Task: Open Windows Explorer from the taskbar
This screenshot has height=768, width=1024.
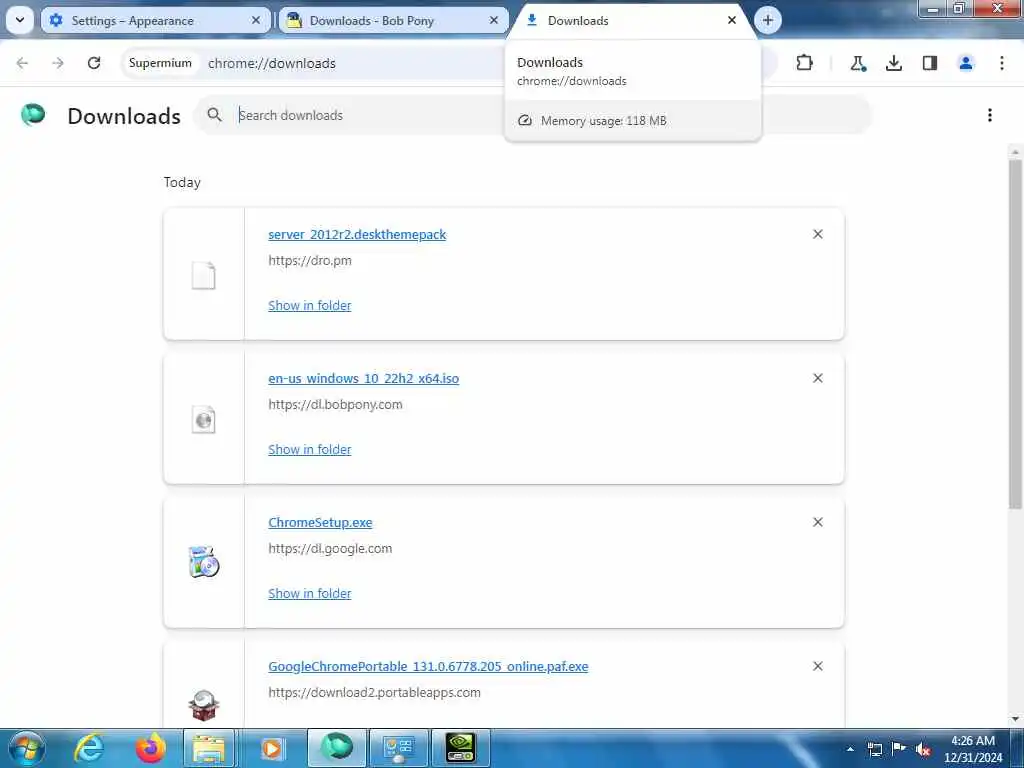Action: coord(208,748)
